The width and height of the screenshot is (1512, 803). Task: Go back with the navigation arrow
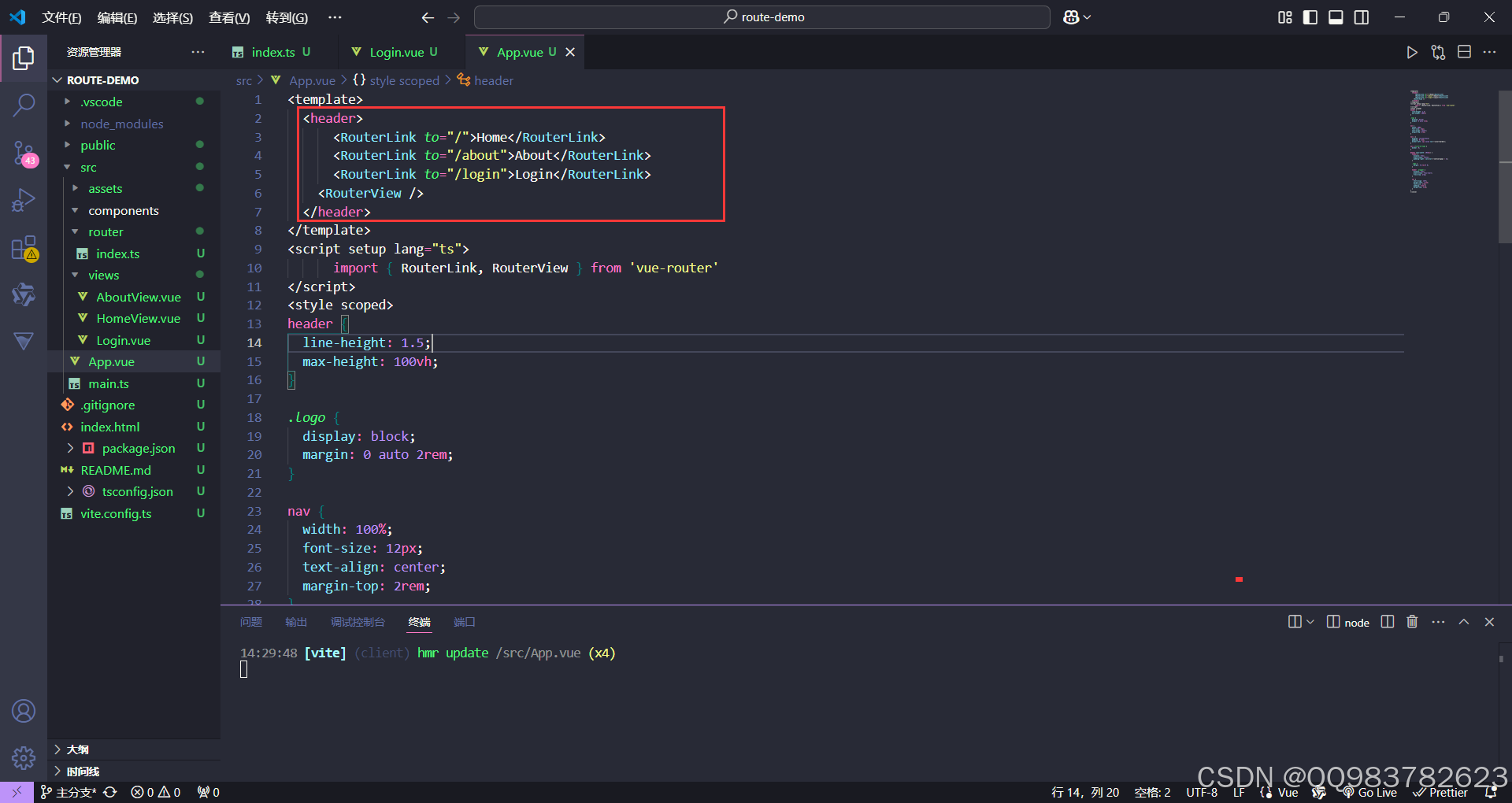pos(428,17)
